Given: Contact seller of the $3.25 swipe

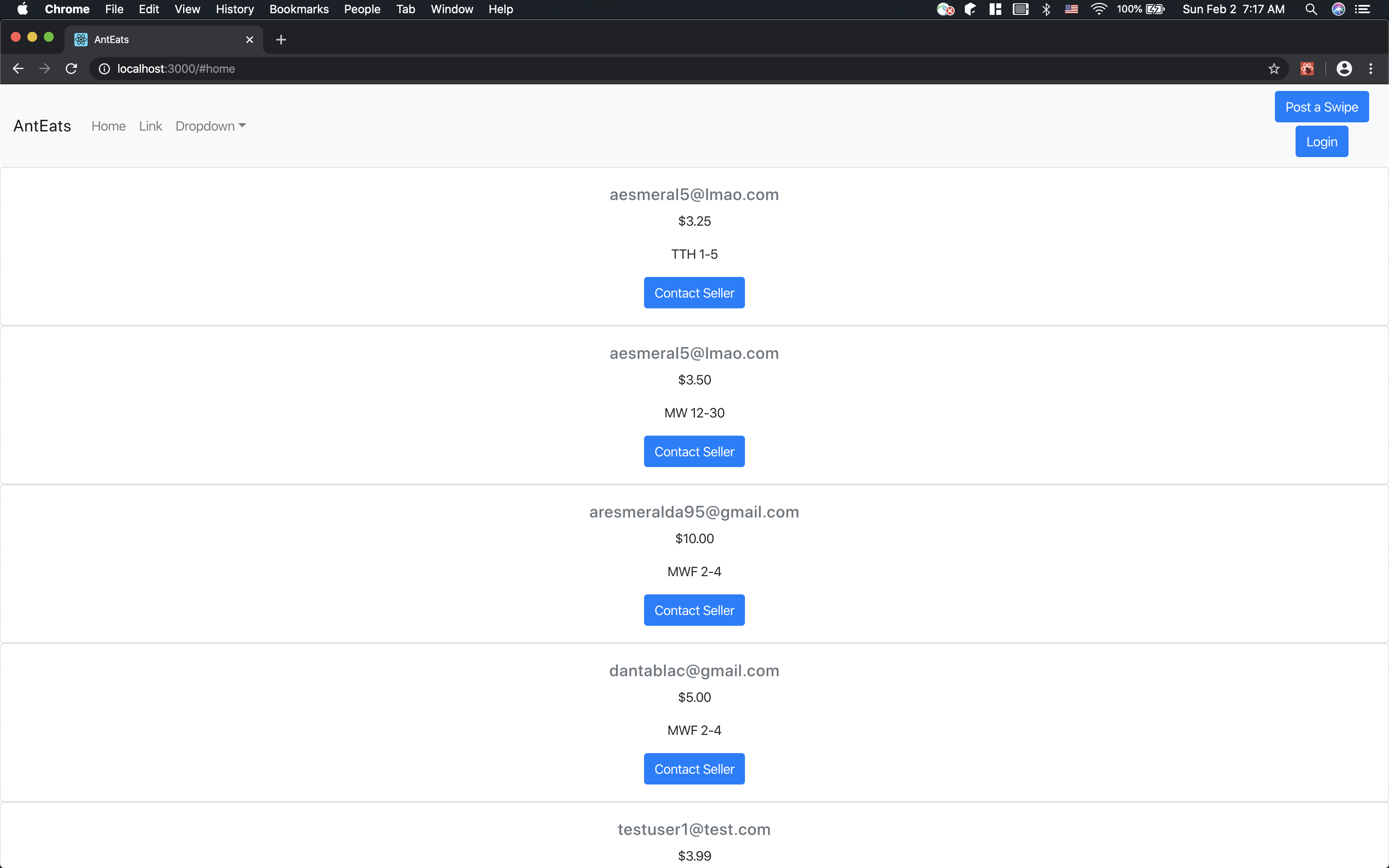Looking at the screenshot, I should 694,293.
